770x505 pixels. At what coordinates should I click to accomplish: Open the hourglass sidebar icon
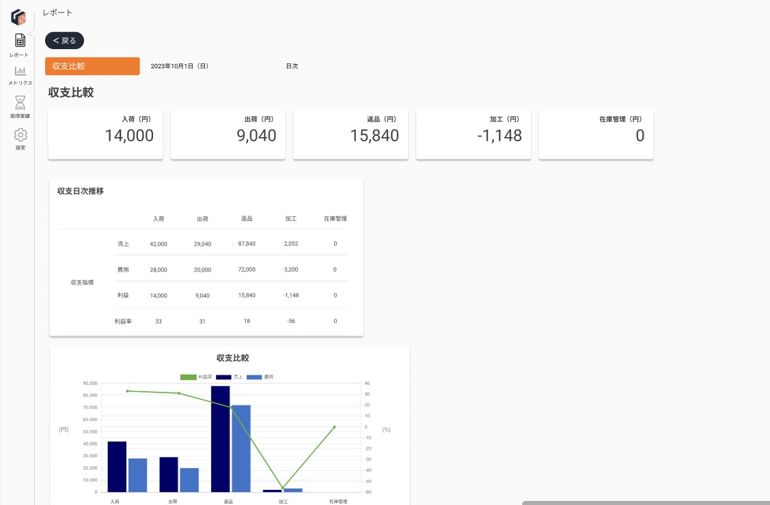coord(20,102)
